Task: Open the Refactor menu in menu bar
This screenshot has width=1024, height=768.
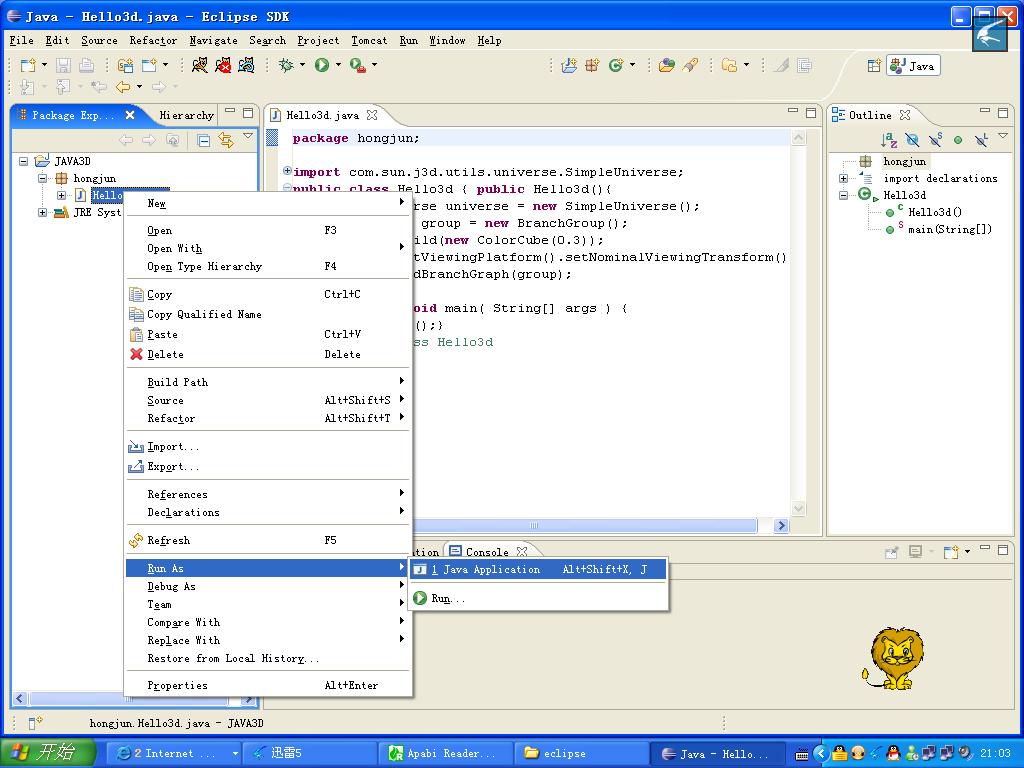Action: click(153, 40)
